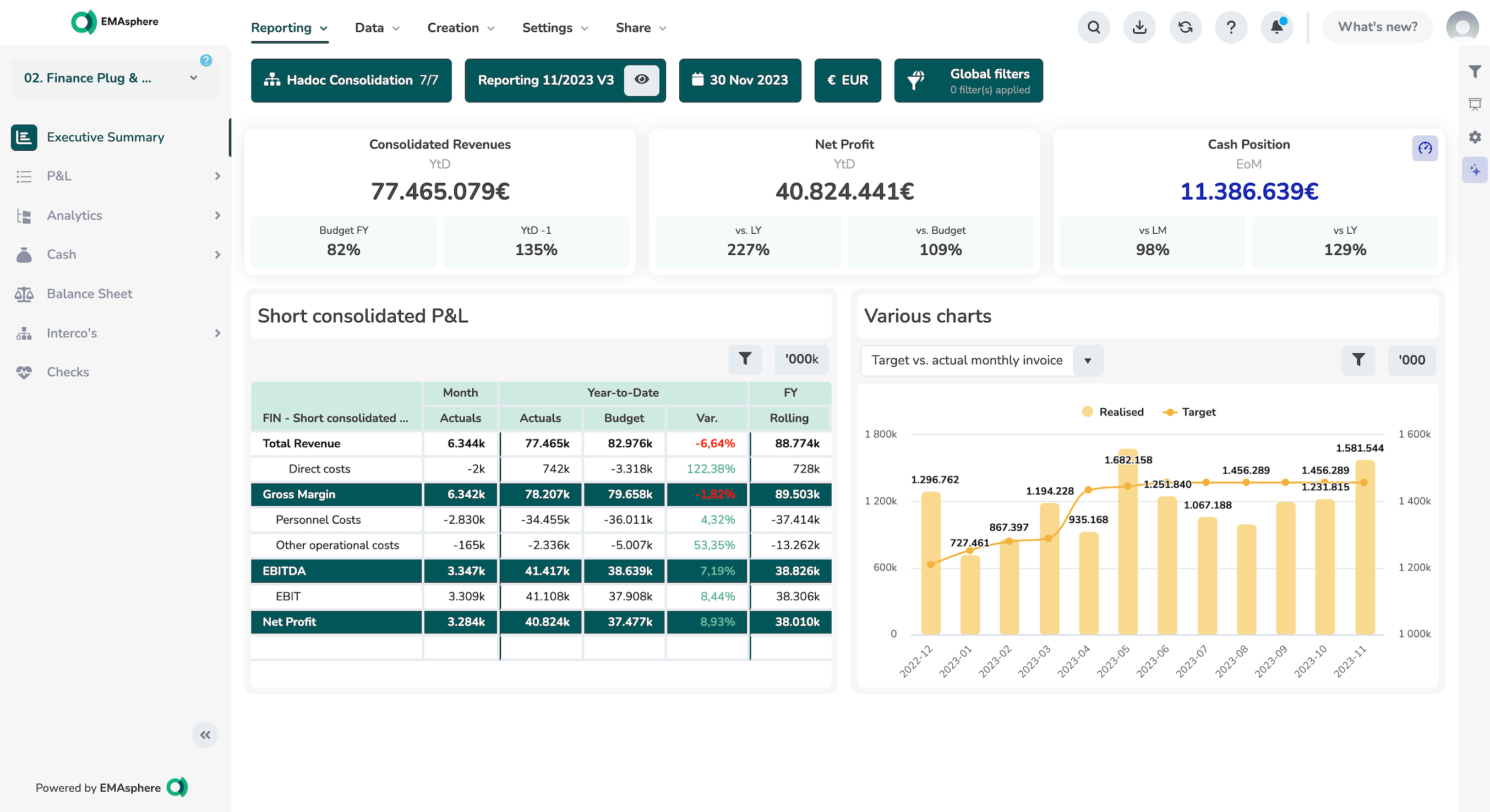
Task: Open the Data menu
Action: (x=377, y=28)
